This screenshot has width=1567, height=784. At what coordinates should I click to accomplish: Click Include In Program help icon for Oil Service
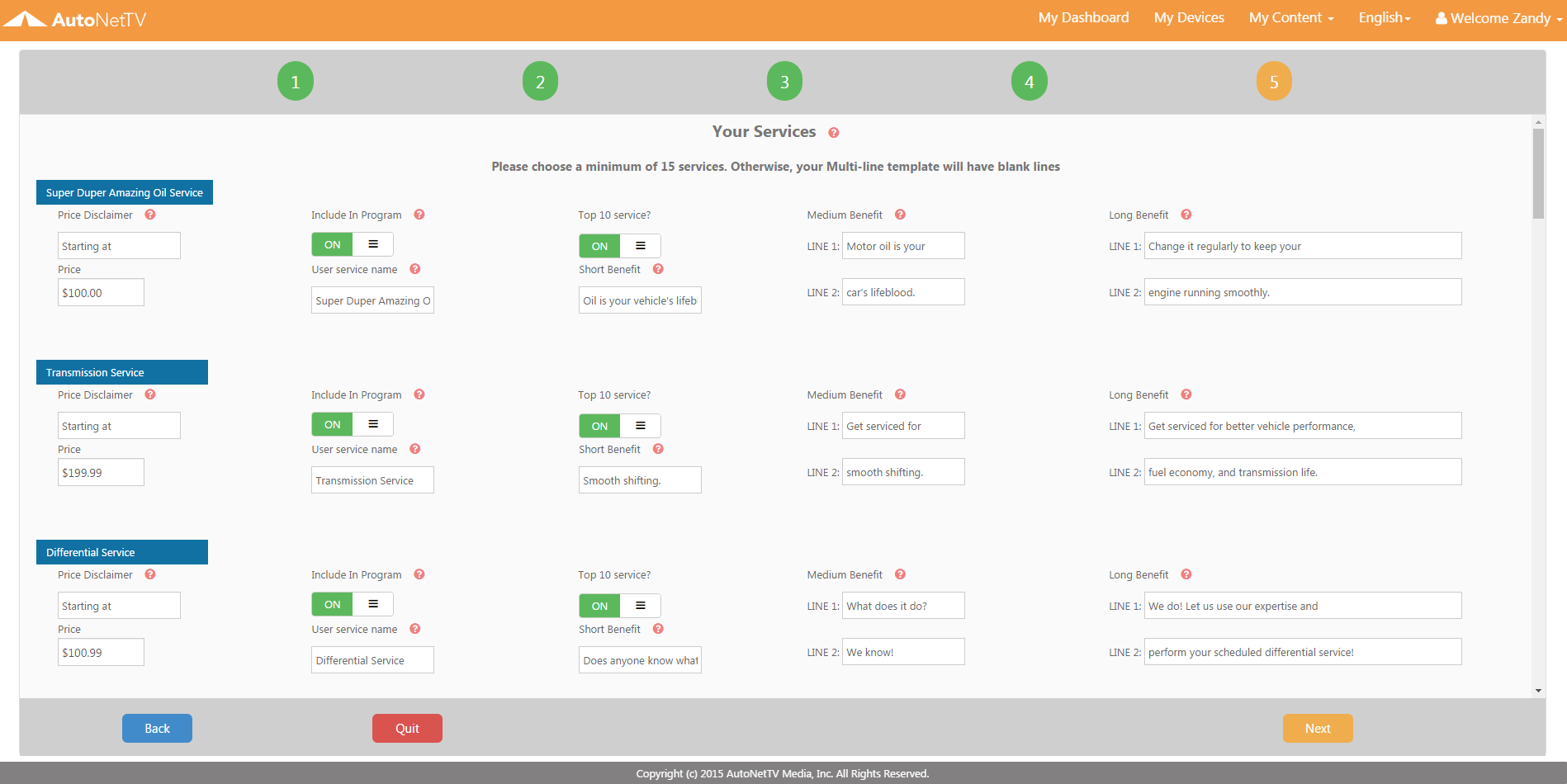[419, 215]
